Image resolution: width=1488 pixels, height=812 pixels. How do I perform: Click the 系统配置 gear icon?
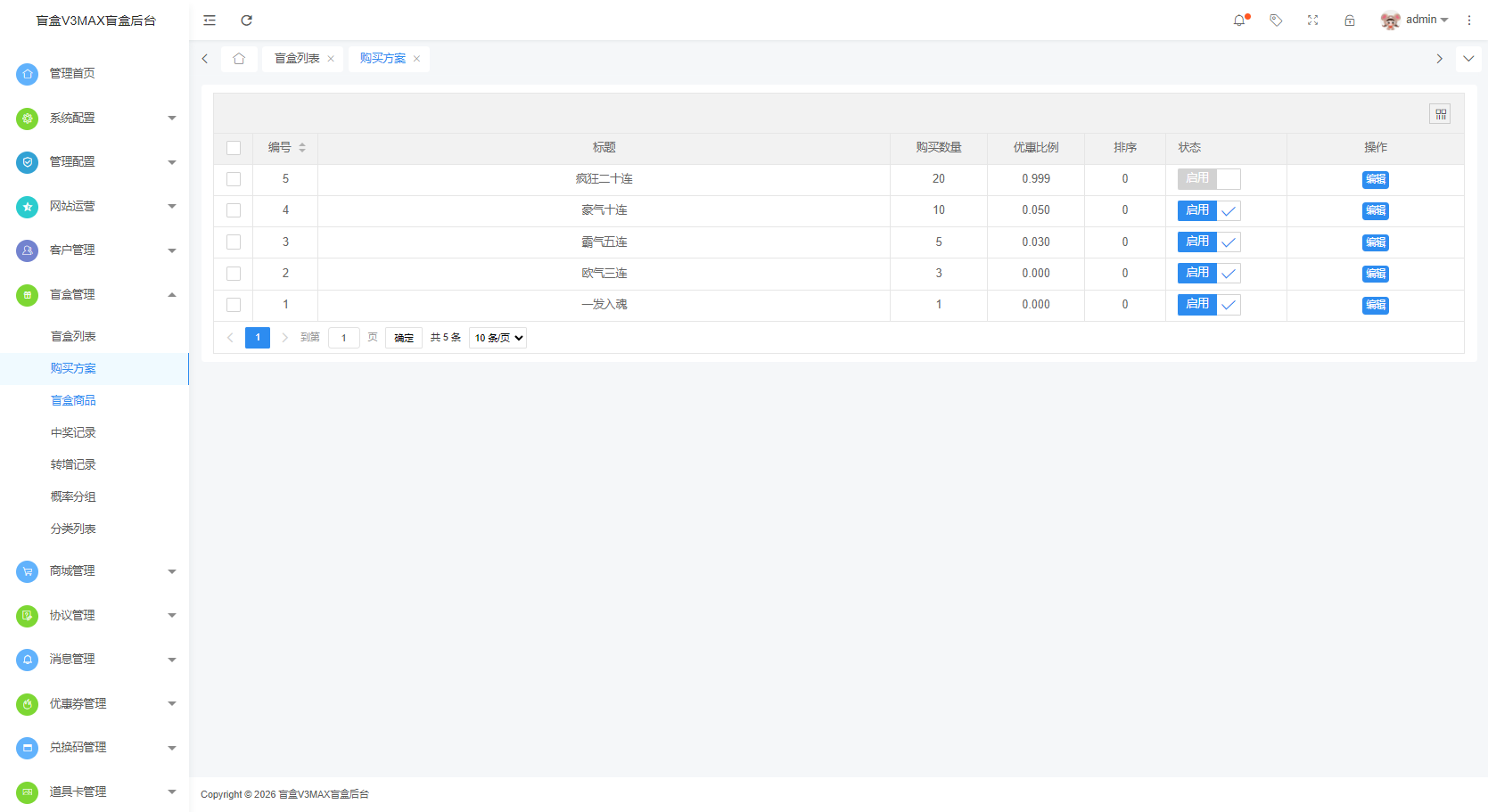pos(28,118)
